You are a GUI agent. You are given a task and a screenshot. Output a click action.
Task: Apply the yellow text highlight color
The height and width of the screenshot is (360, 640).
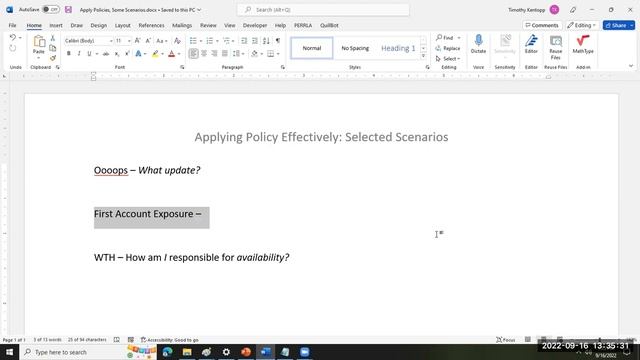pyautogui.click(x=155, y=54)
